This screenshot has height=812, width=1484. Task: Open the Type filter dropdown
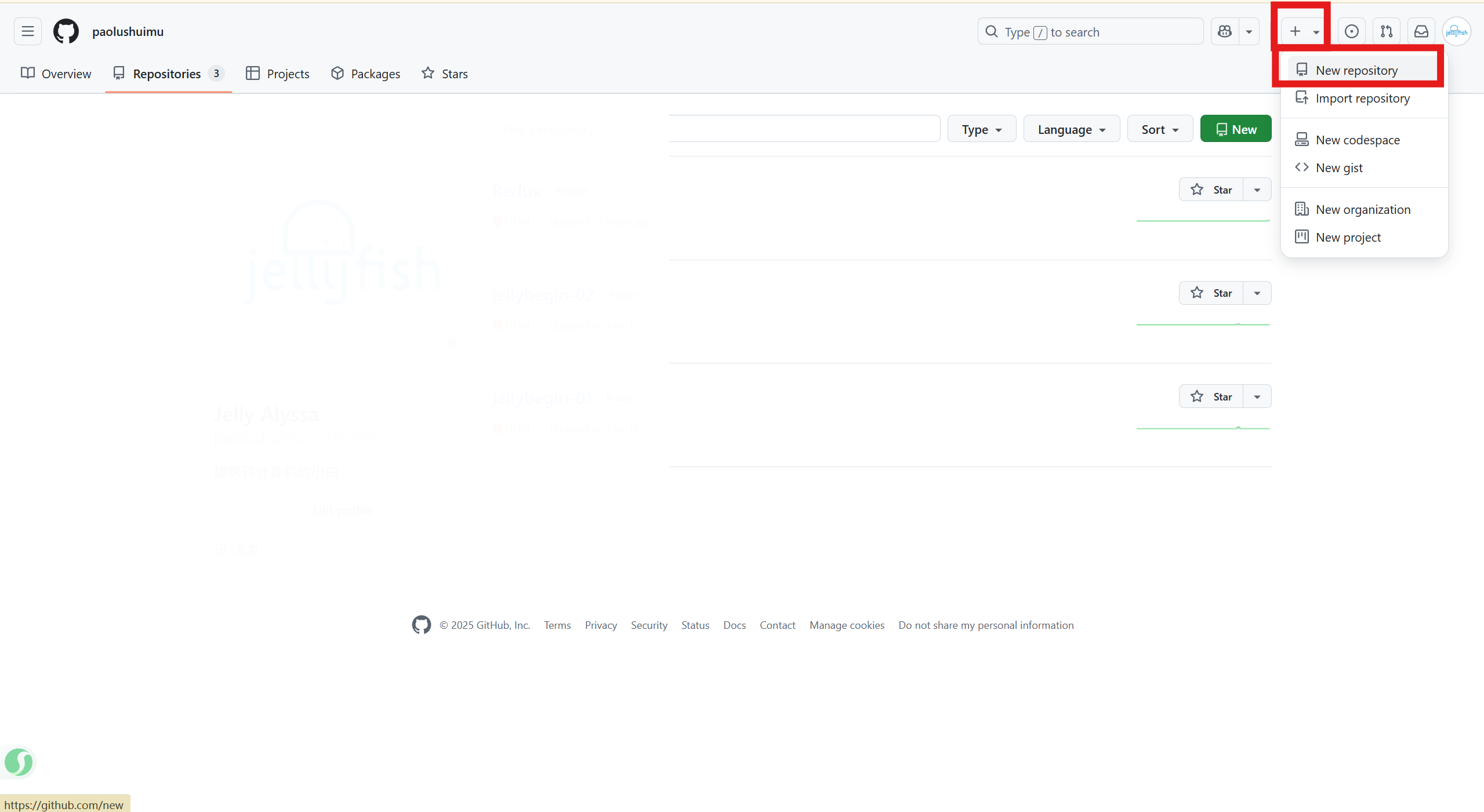point(982,129)
